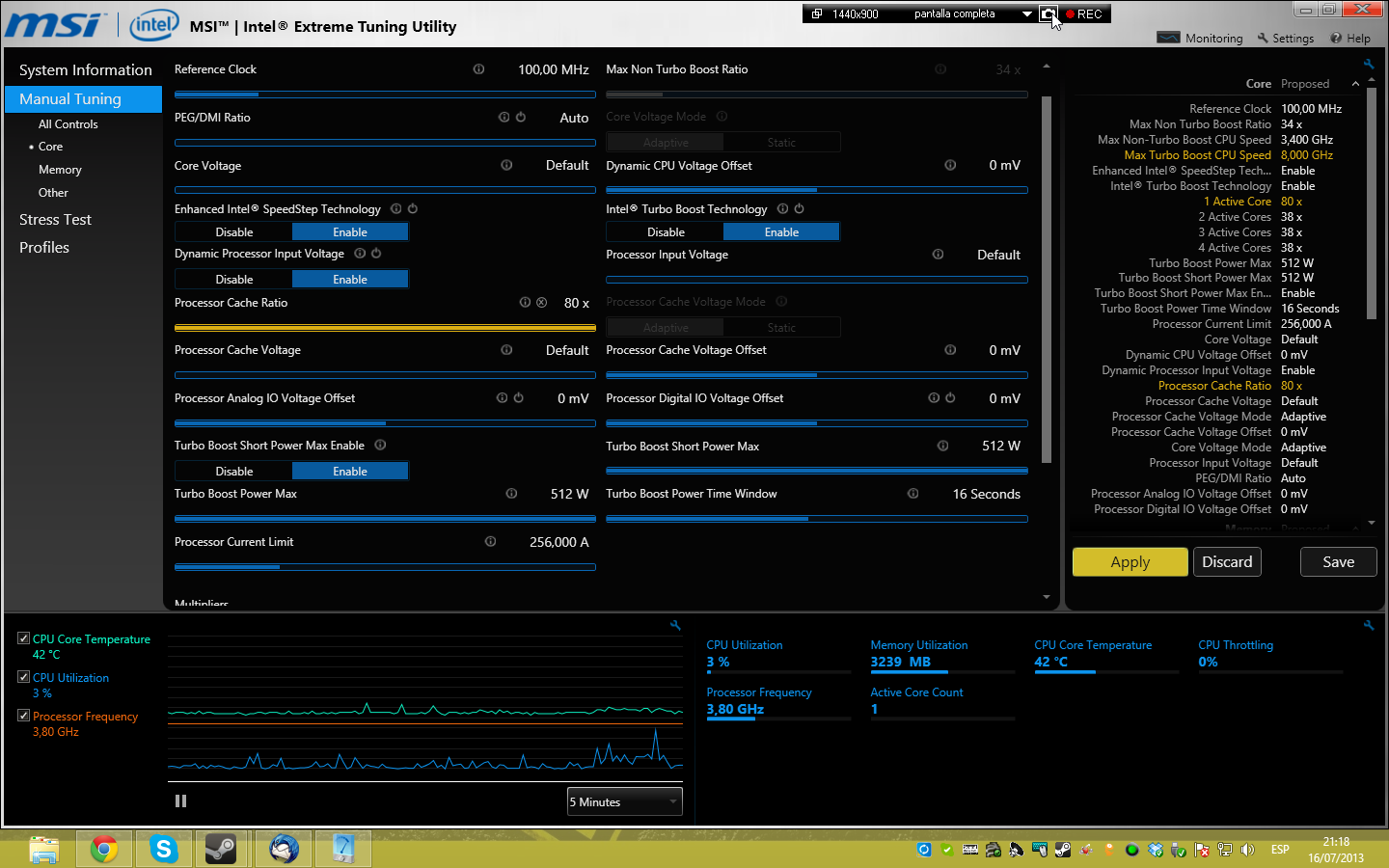Open the screen capture mode dropdown arrow
The width and height of the screenshot is (1389, 868).
[1026, 14]
